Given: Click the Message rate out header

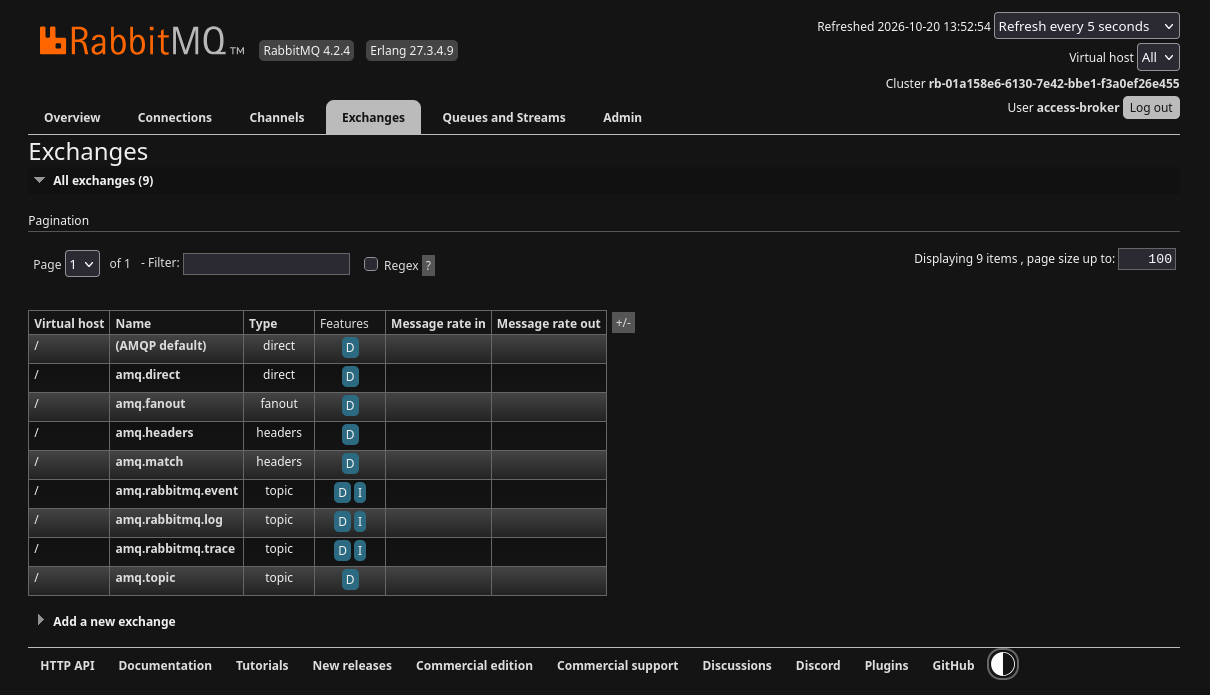Looking at the screenshot, I should click(x=549, y=323).
